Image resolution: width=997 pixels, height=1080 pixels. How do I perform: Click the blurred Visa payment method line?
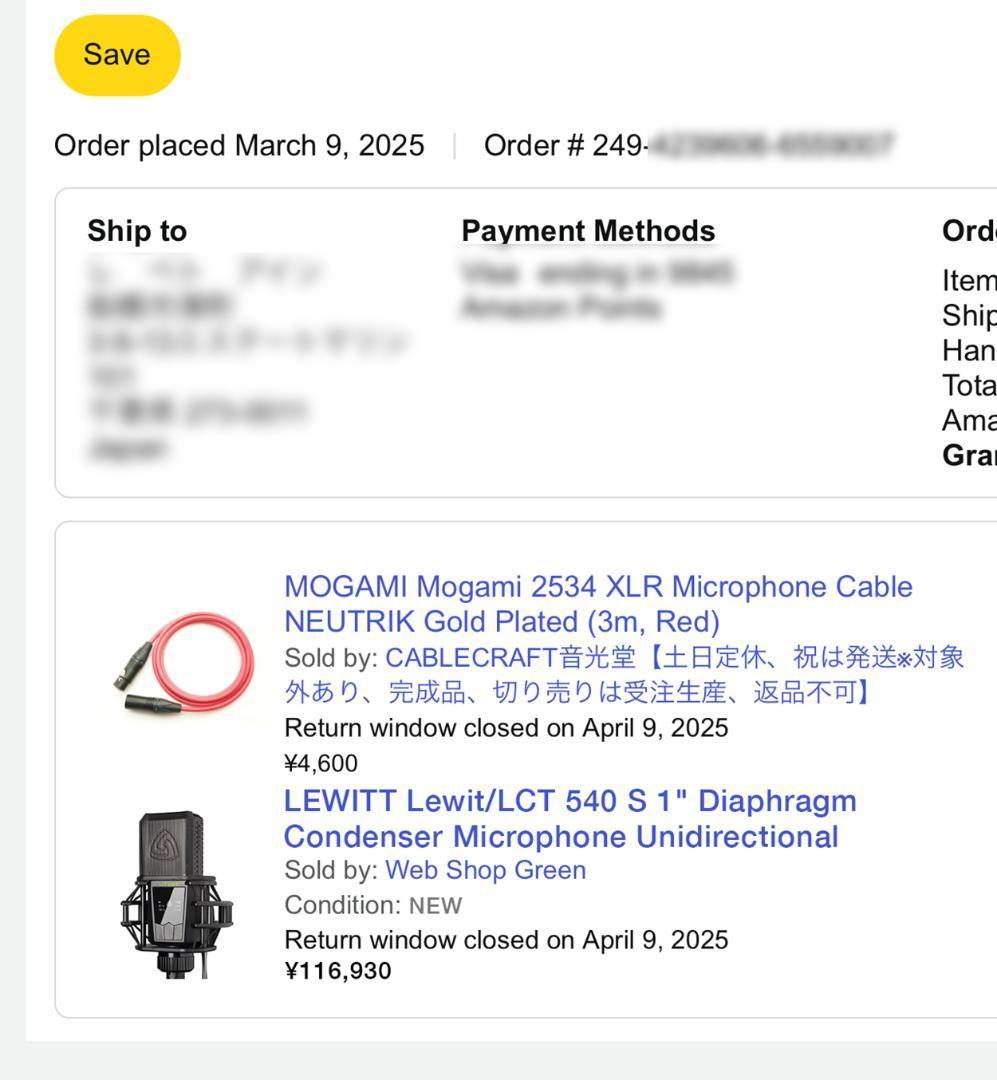point(597,272)
